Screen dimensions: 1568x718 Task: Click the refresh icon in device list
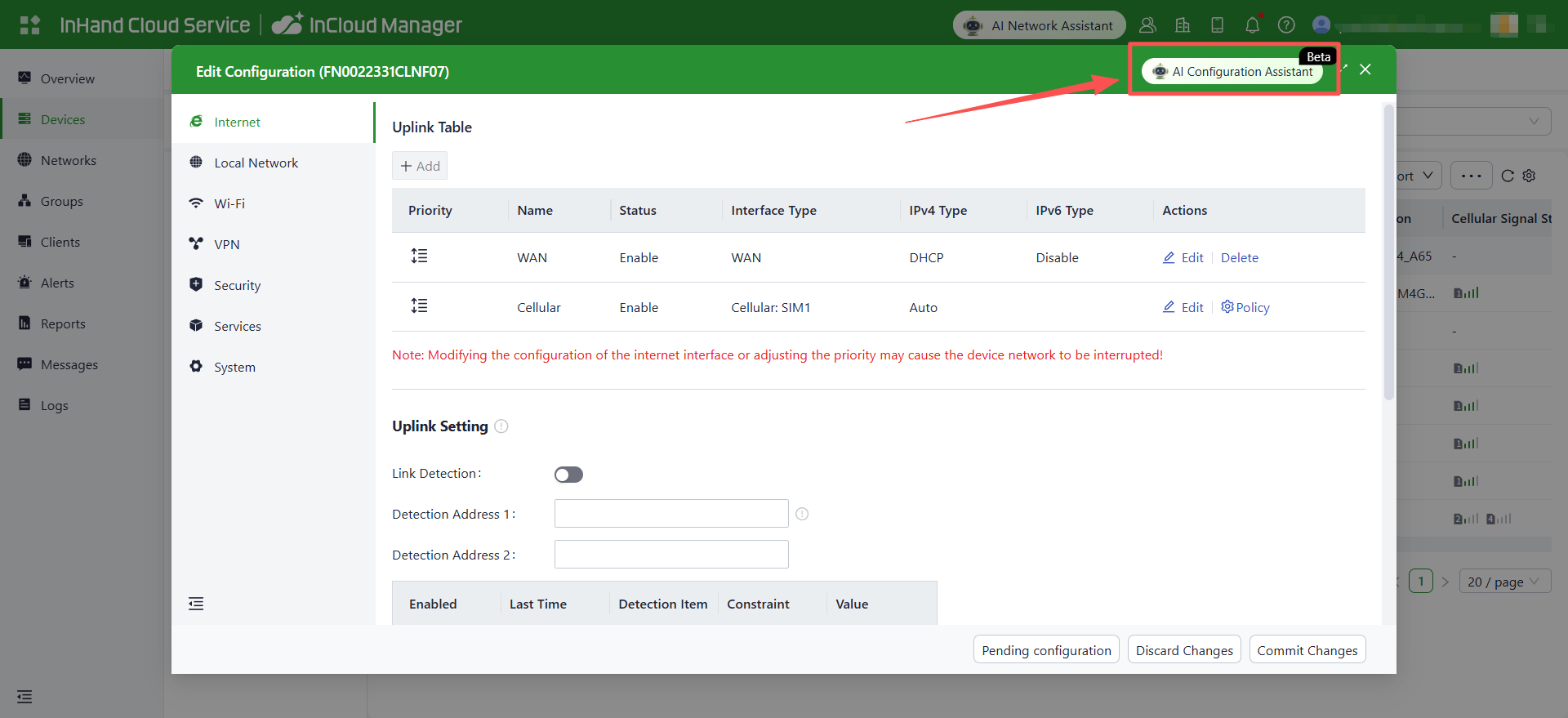1508,176
